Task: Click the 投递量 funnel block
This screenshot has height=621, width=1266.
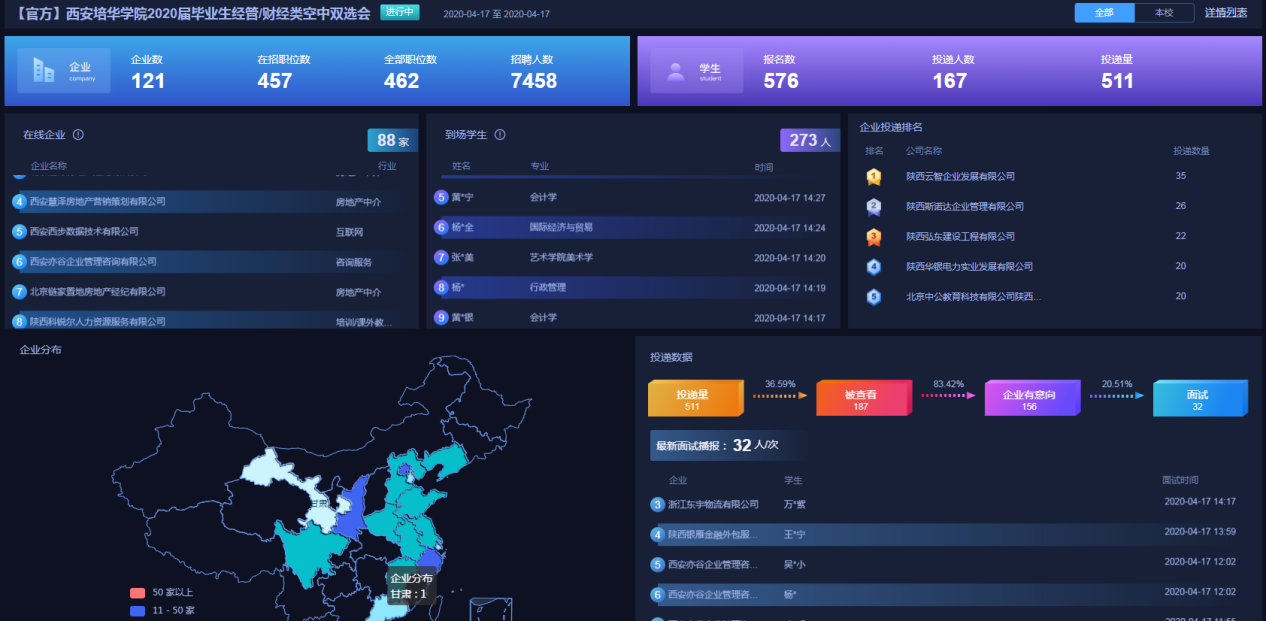Action: (x=693, y=399)
